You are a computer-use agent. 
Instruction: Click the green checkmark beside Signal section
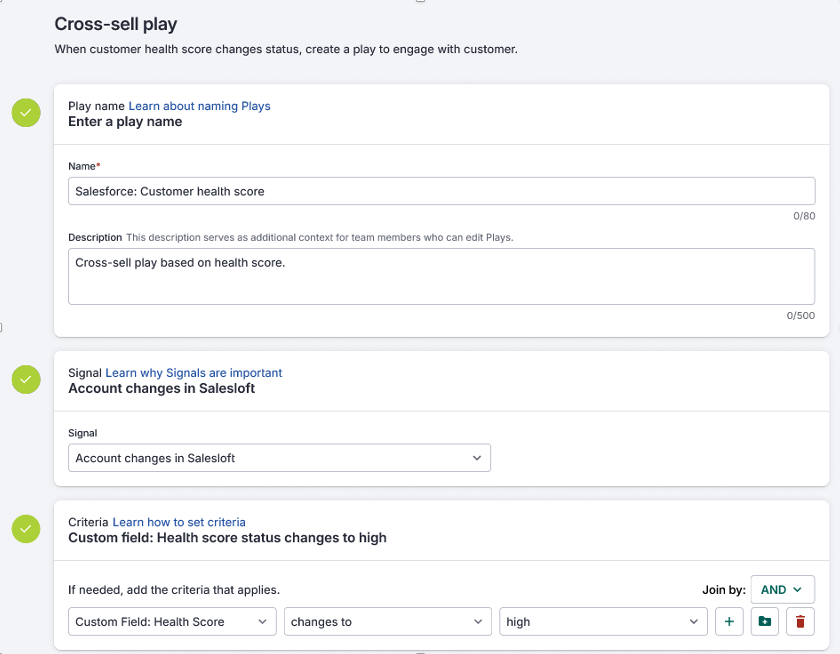(x=26, y=379)
